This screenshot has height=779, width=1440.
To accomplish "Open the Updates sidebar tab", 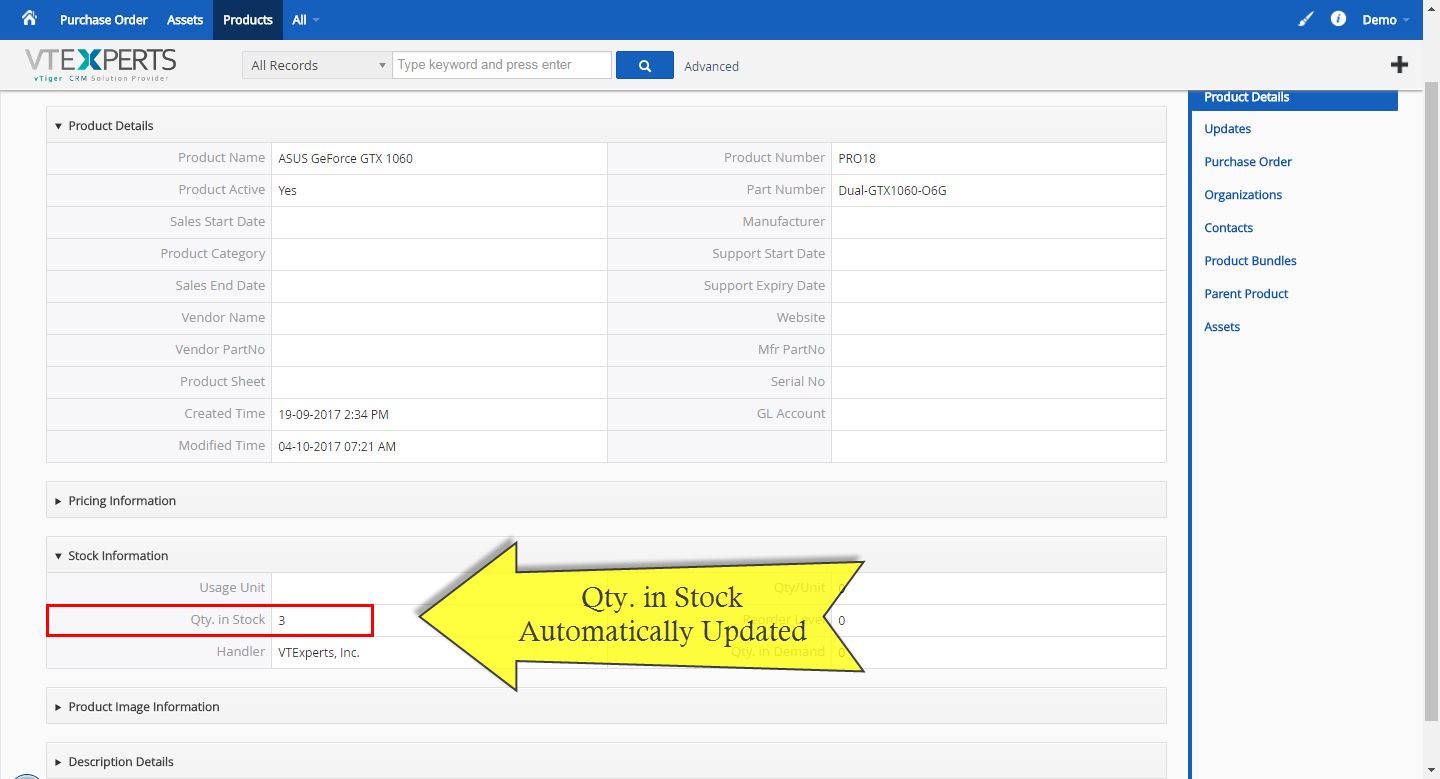I will coord(1227,129).
